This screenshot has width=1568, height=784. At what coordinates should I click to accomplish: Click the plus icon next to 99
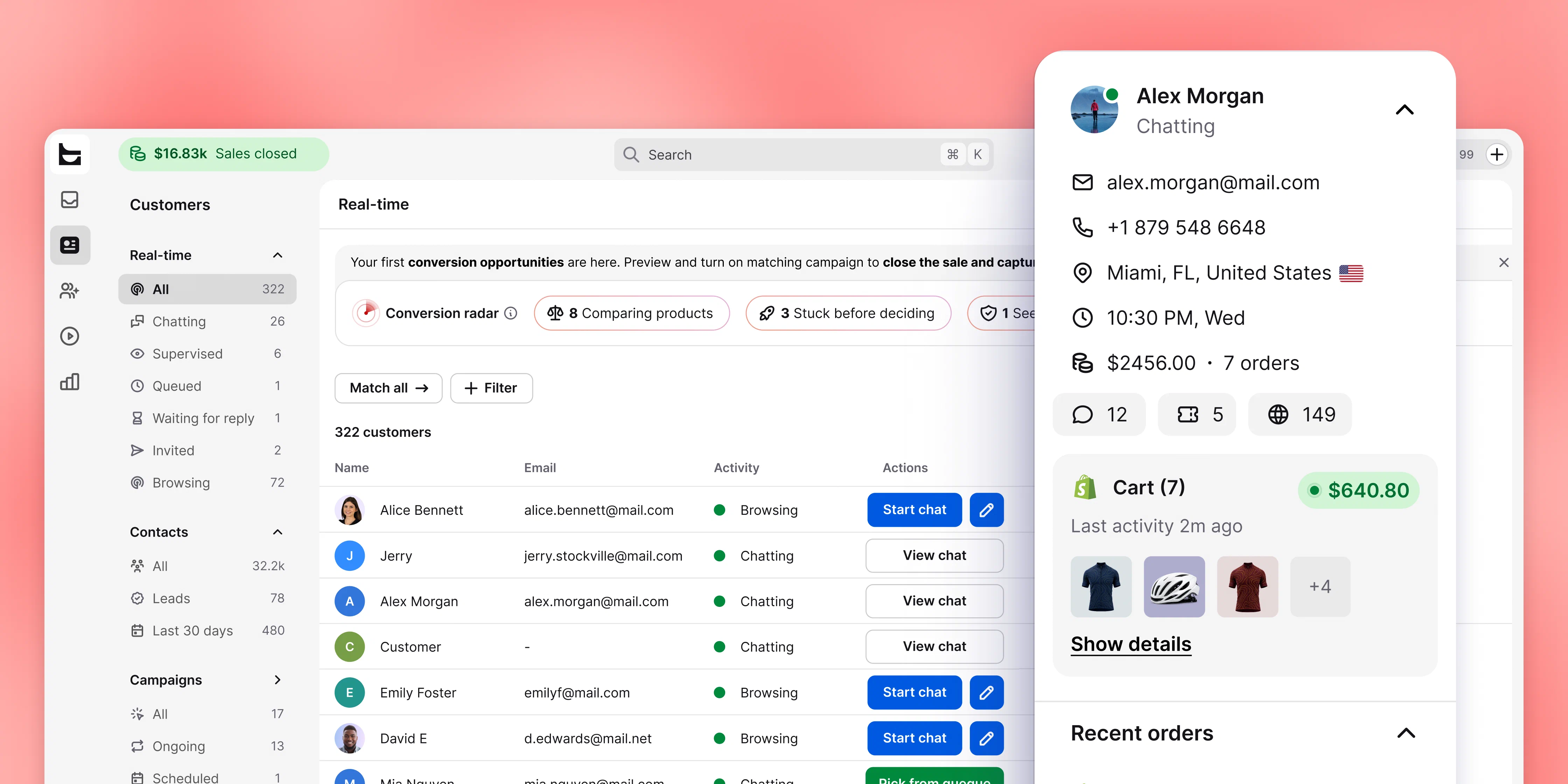(x=1497, y=155)
